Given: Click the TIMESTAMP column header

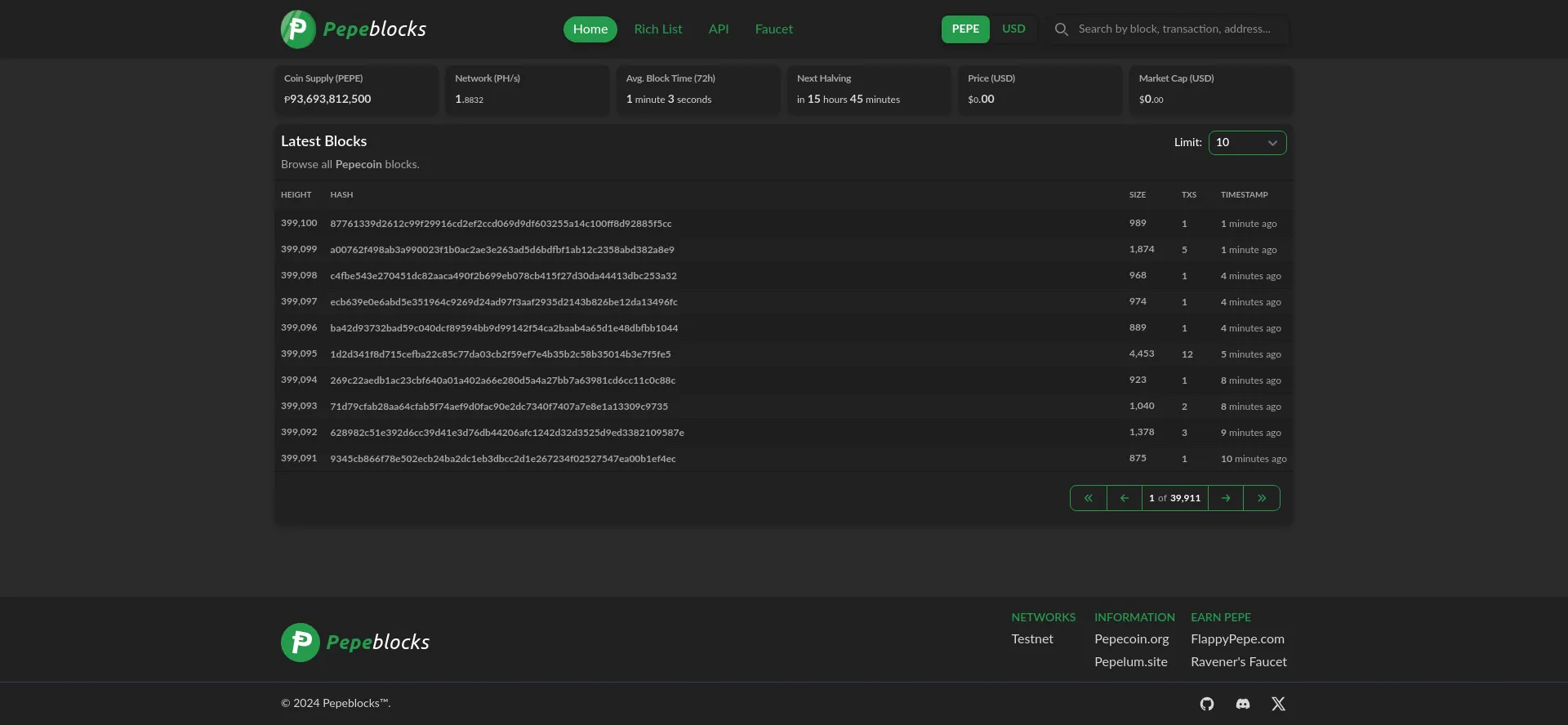Looking at the screenshot, I should [1245, 195].
